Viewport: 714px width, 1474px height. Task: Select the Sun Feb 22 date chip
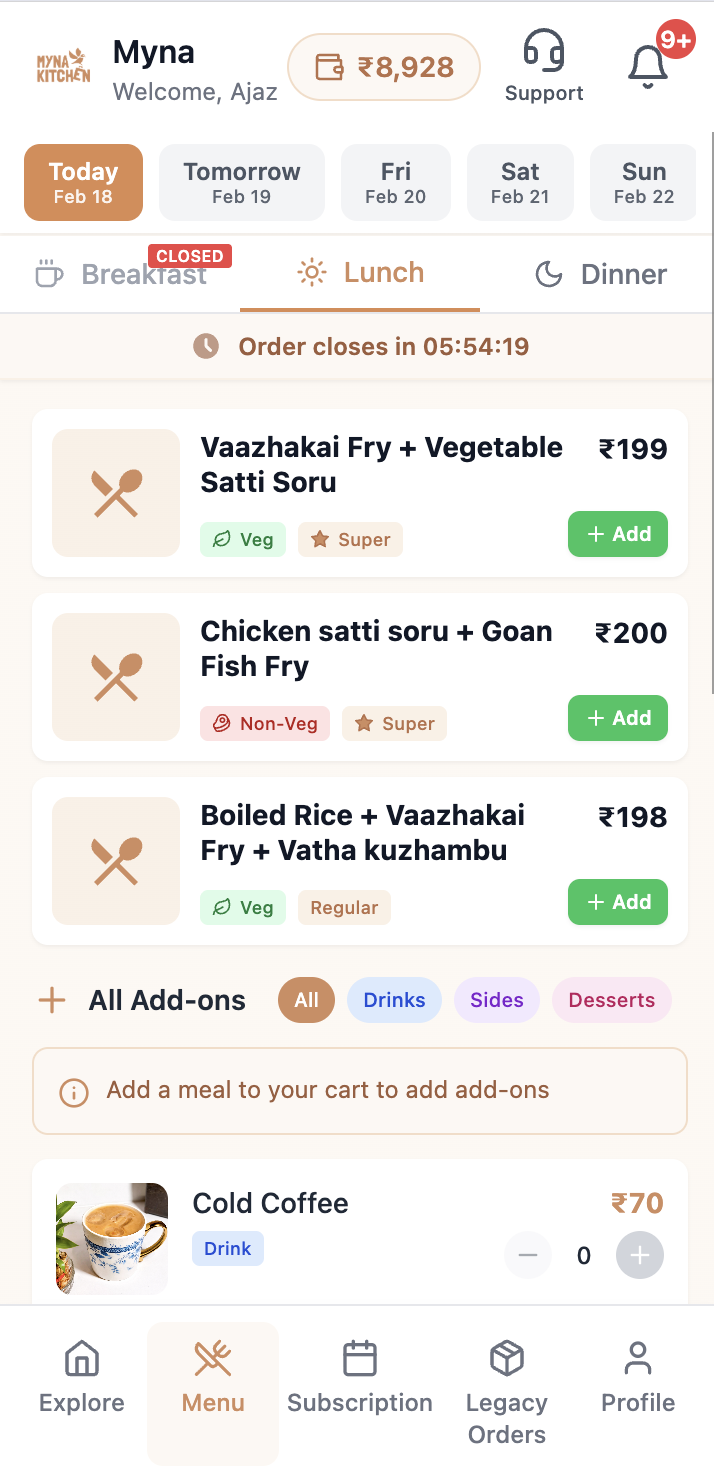[642, 182]
